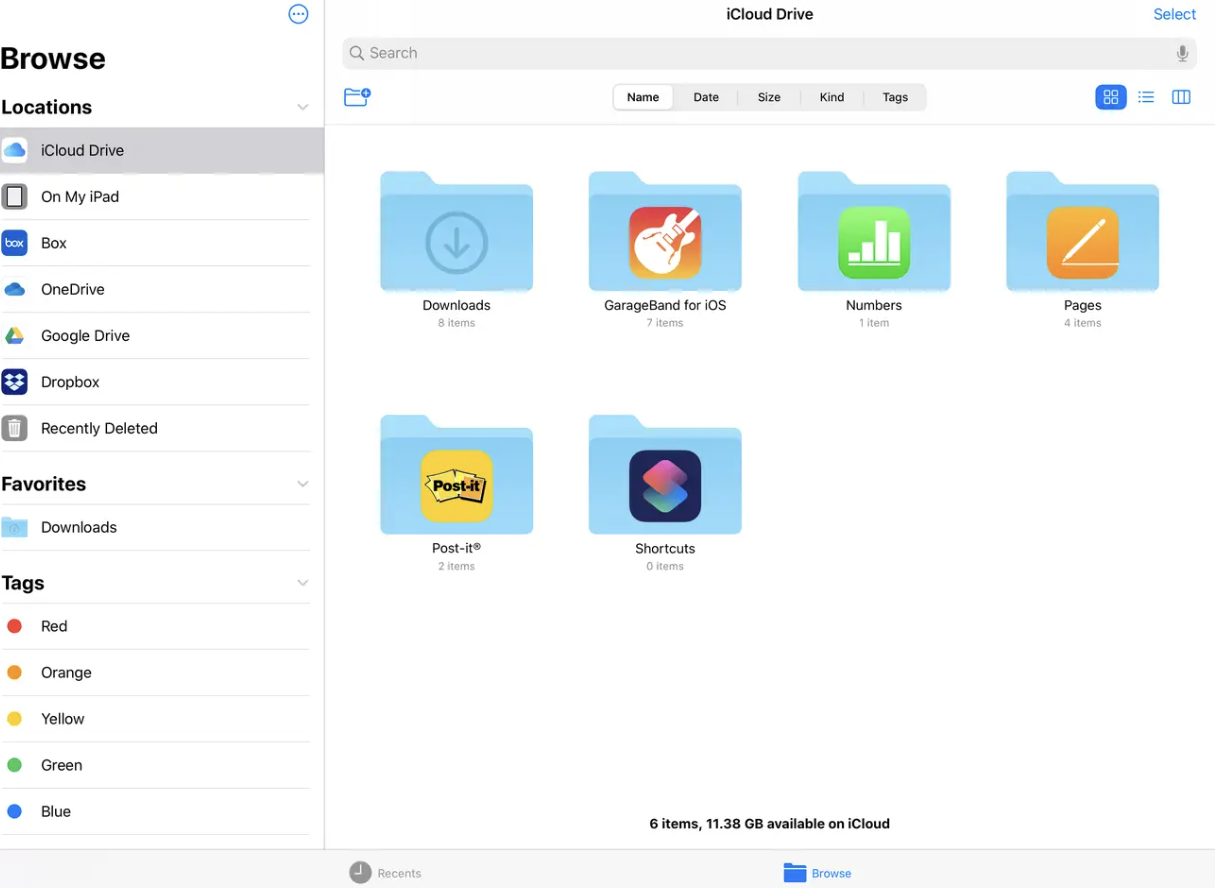Viewport: 1218px width, 888px height.
Task: Collapse the Locations section
Action: (302, 107)
